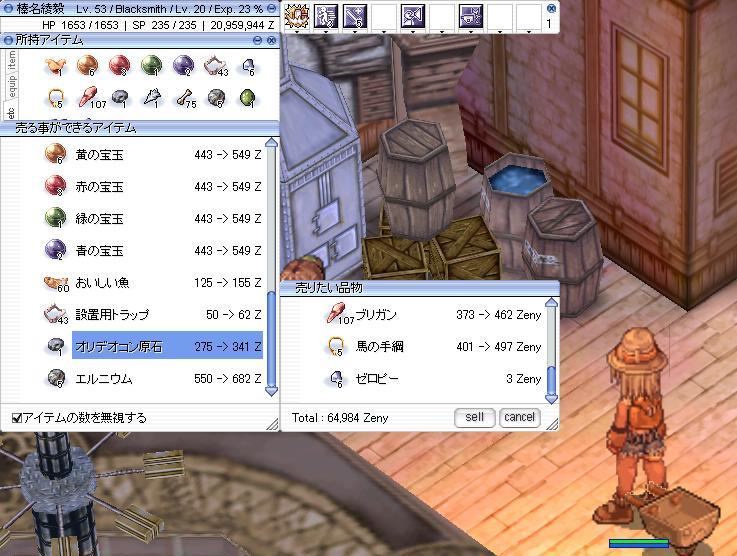Select the brigan item with count 107 in inventory
This screenshot has width=737, height=556.
coord(90,98)
